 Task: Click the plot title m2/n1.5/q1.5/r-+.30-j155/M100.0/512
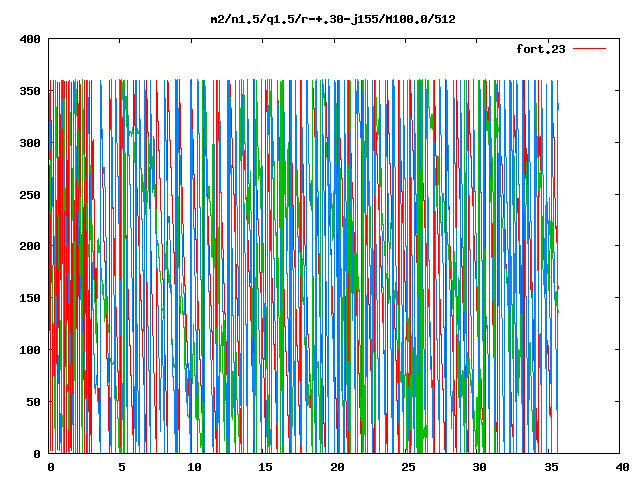[333, 19]
